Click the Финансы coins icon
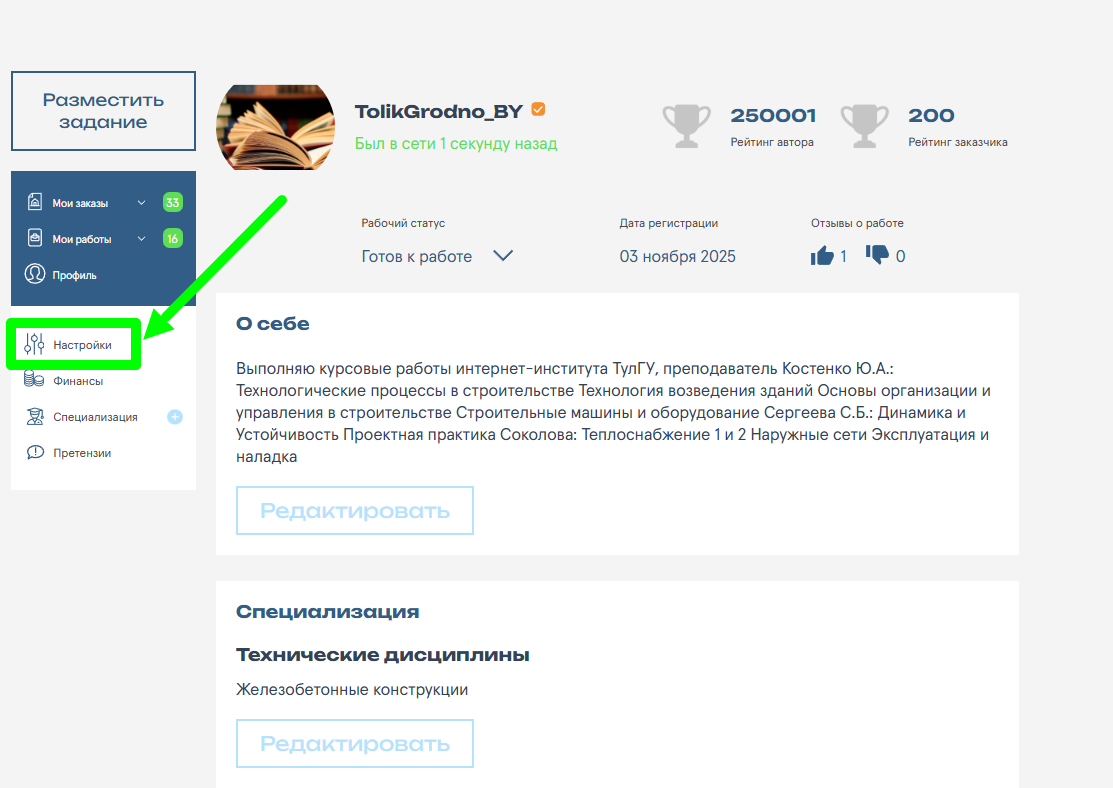Viewport: 1113px width, 788px height. [x=34, y=379]
